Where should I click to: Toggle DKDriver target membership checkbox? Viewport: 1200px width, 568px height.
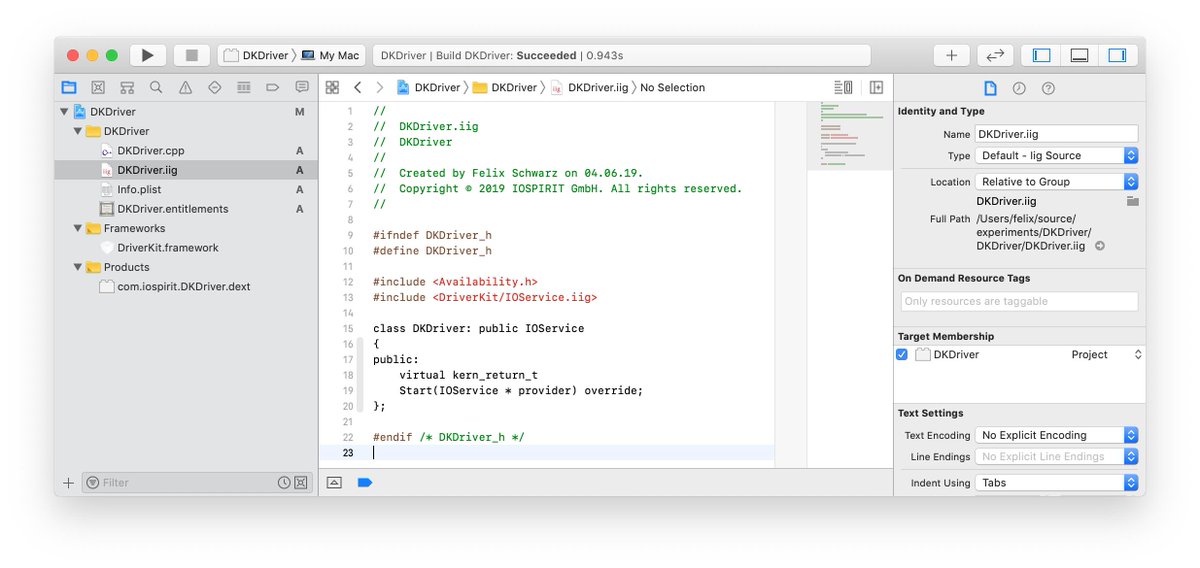(902, 355)
